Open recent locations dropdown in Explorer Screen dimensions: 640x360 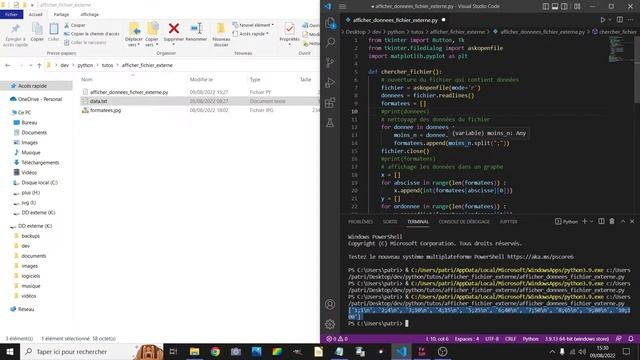[31, 65]
